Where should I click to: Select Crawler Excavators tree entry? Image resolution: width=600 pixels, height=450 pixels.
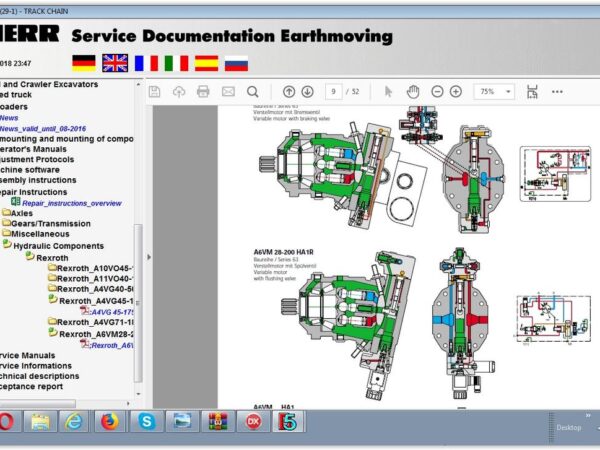49,84
